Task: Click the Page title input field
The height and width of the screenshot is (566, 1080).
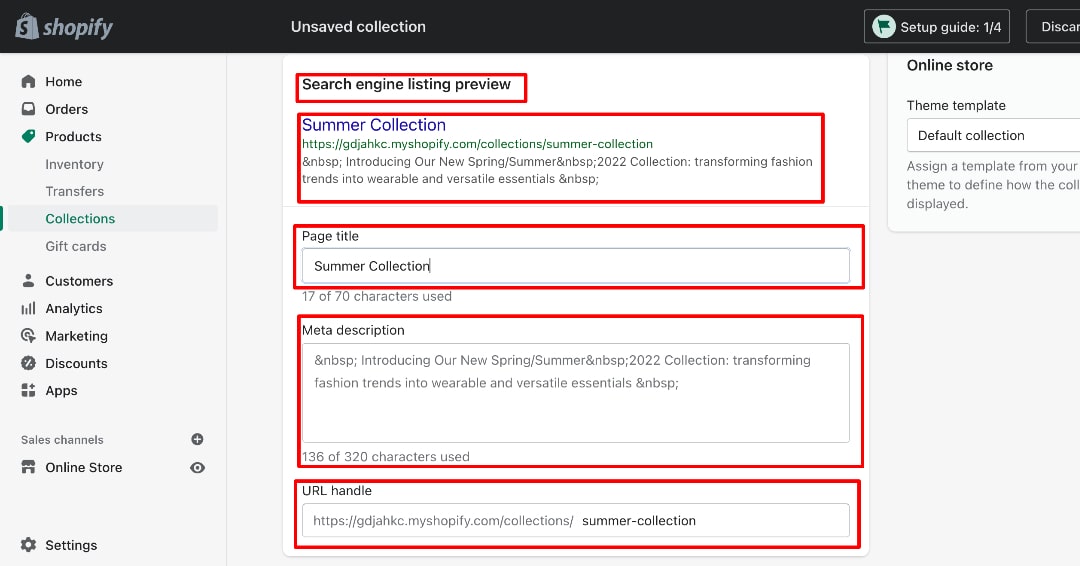Action: tap(575, 266)
